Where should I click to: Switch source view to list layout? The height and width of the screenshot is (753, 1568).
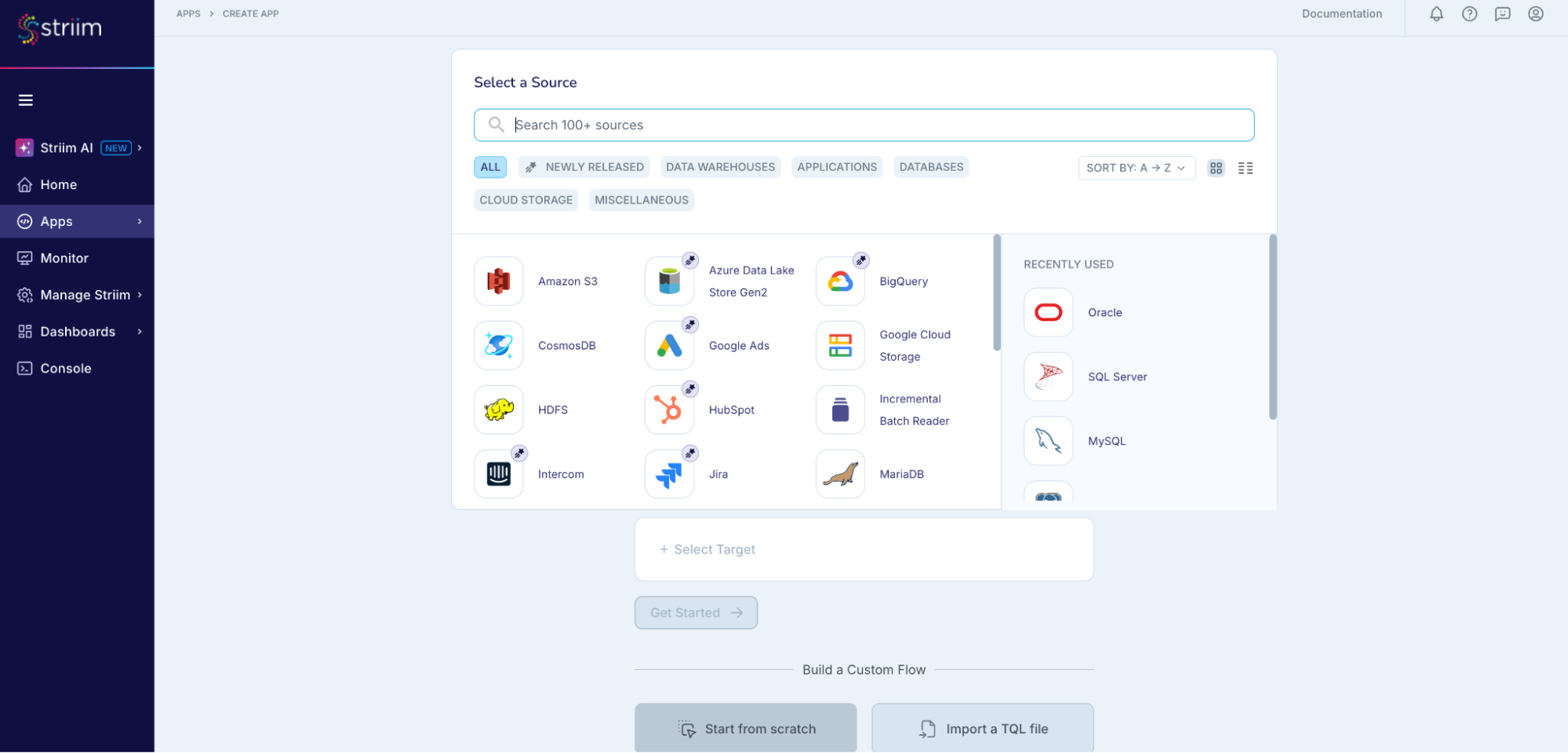1245,168
